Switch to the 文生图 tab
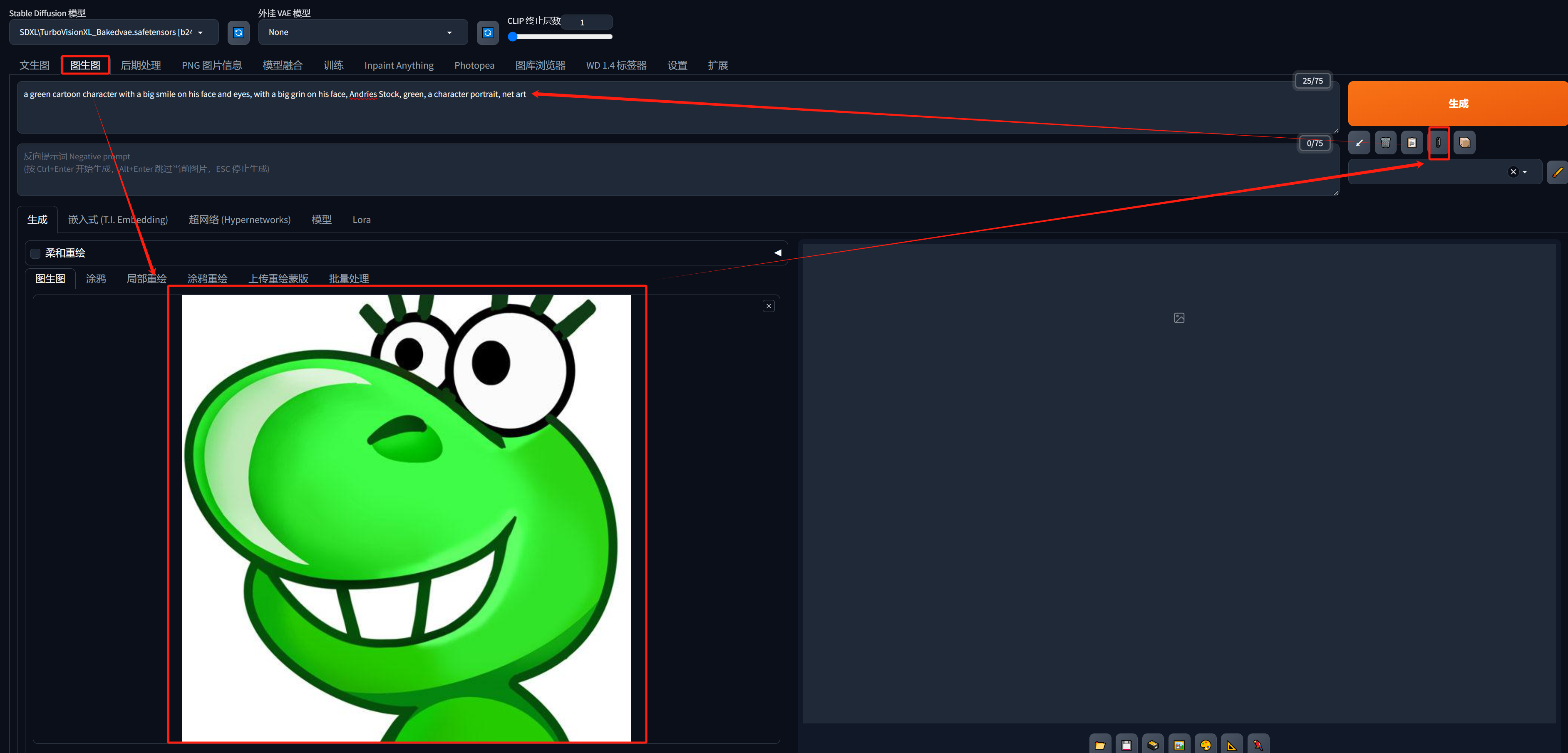Viewport: 1568px width, 753px height. coord(34,65)
